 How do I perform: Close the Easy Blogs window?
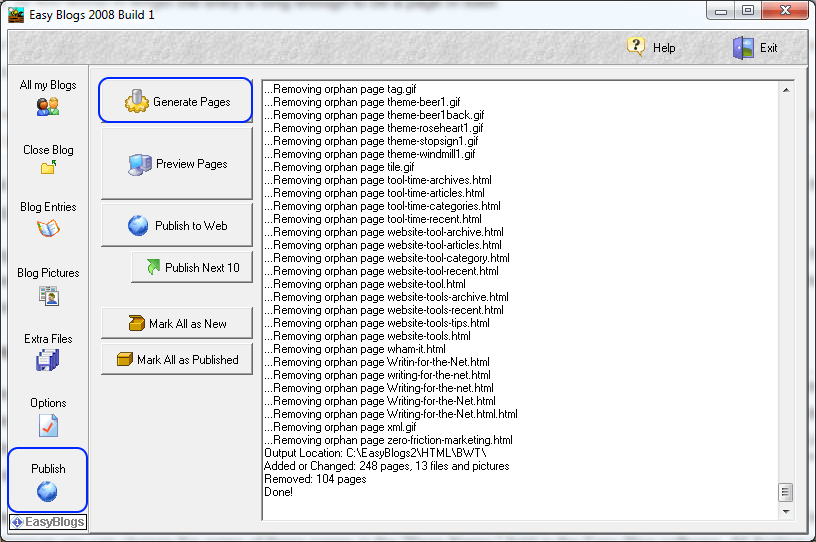pos(785,11)
